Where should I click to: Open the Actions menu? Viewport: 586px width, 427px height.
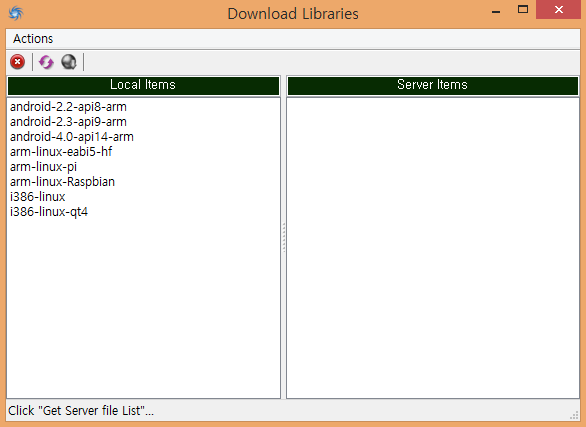33,38
